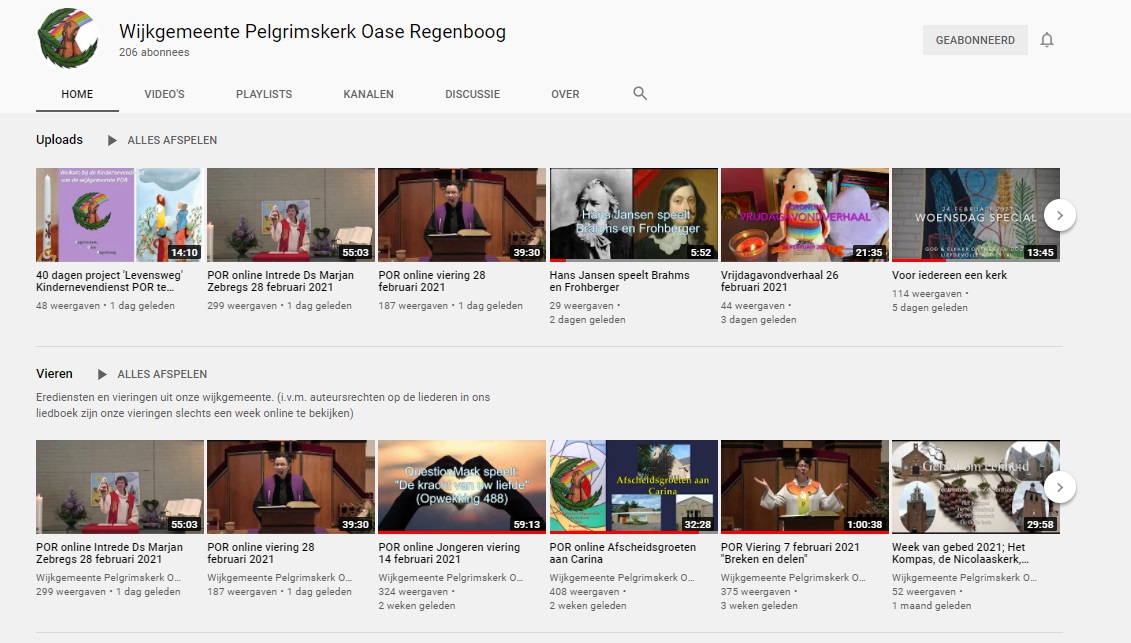This screenshot has width=1131, height=643.
Task: Click the channel name Wijkgemeente Pelgrimskerk Oase Regenboog
Action: (x=312, y=32)
